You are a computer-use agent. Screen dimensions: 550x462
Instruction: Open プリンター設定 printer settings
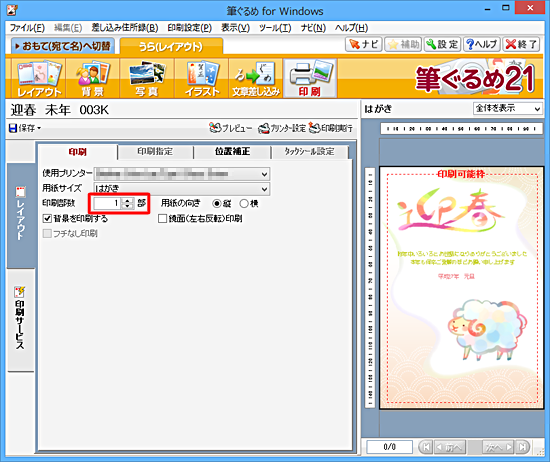pos(282,128)
